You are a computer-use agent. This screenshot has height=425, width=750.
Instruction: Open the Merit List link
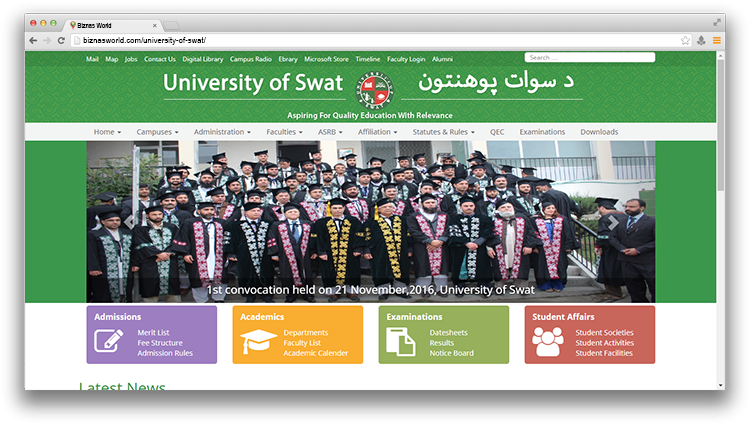153,332
